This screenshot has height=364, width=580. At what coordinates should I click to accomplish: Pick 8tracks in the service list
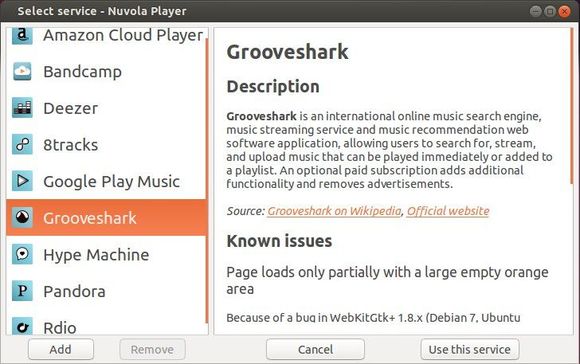coord(71,145)
